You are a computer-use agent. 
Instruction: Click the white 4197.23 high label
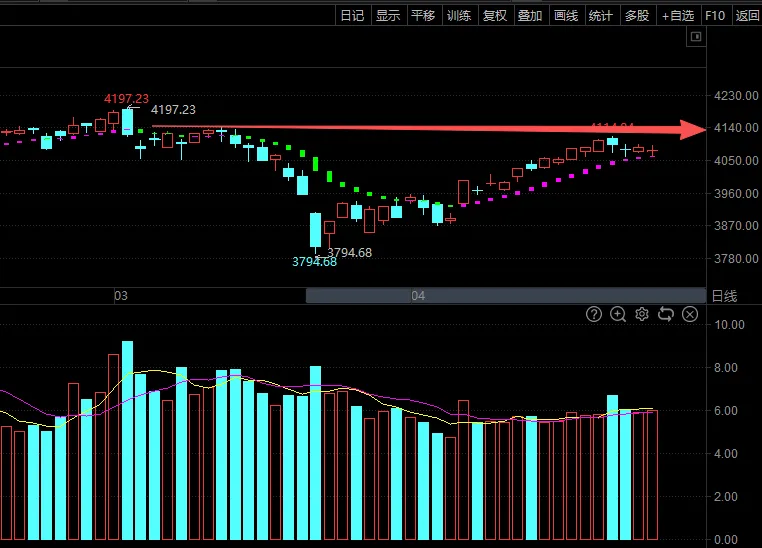(x=173, y=110)
